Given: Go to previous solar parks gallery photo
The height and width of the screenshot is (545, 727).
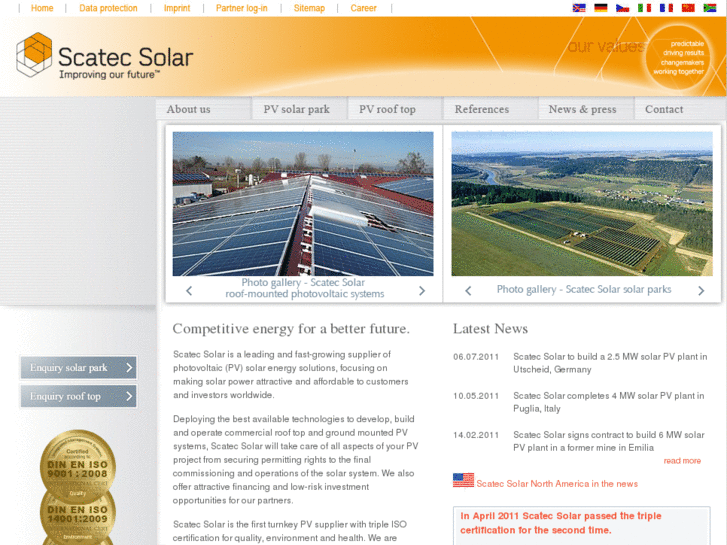Looking at the screenshot, I should [468, 291].
